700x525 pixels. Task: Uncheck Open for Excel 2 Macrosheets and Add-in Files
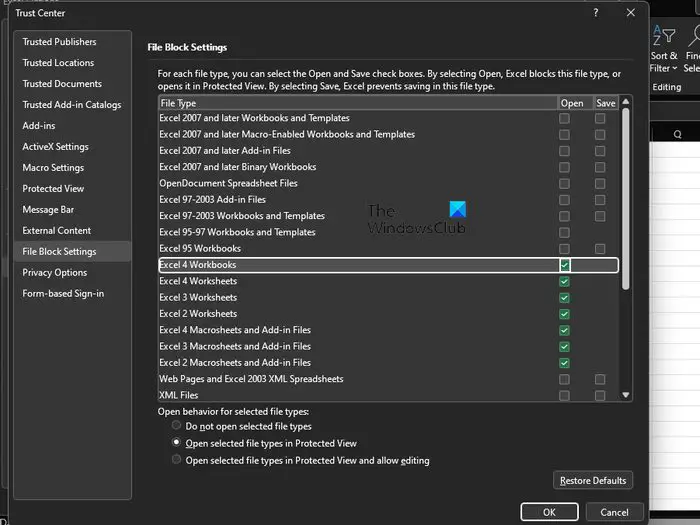pos(564,363)
